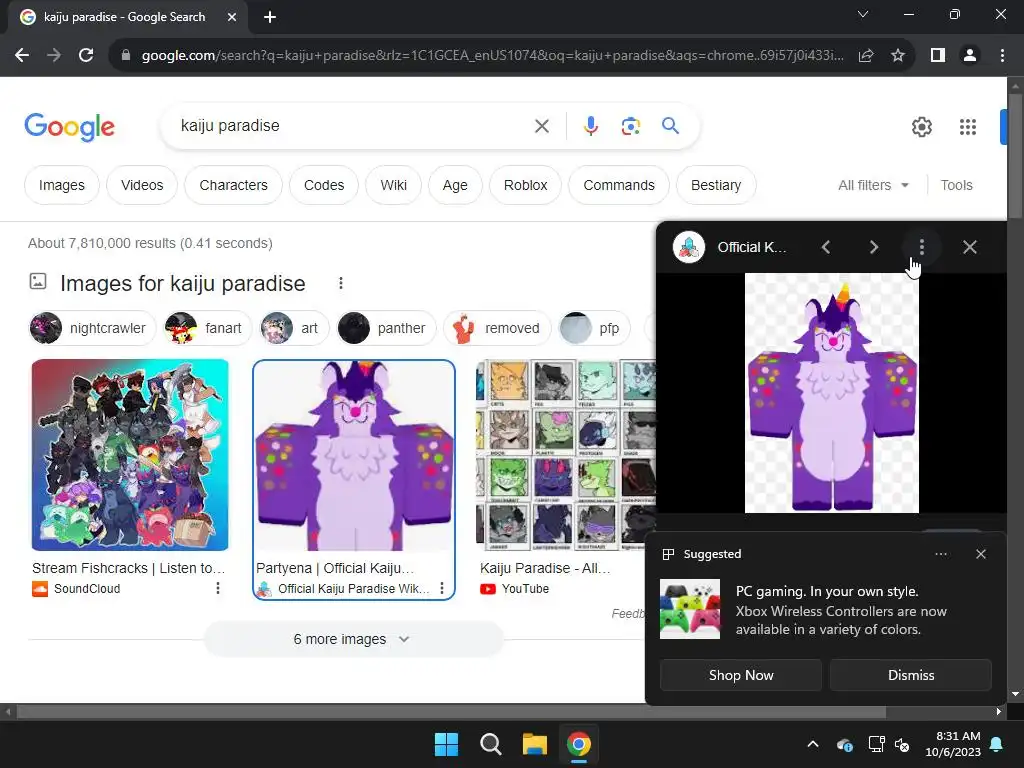Image resolution: width=1024 pixels, height=768 pixels.
Task: Click the browser address bar URL
Action: (492, 56)
